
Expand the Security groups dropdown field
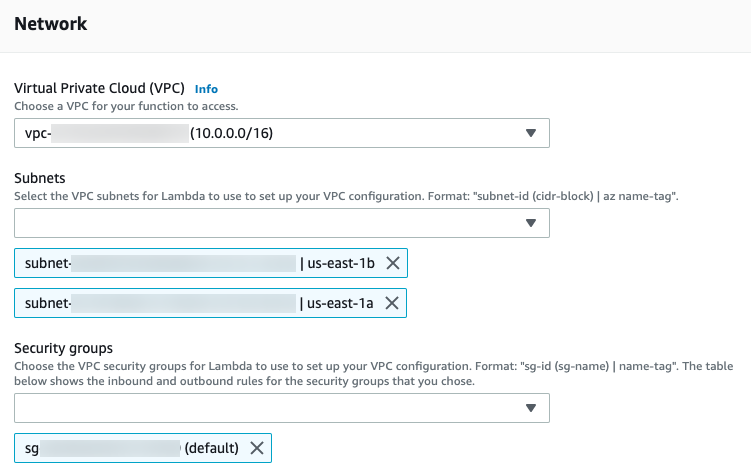282,408
